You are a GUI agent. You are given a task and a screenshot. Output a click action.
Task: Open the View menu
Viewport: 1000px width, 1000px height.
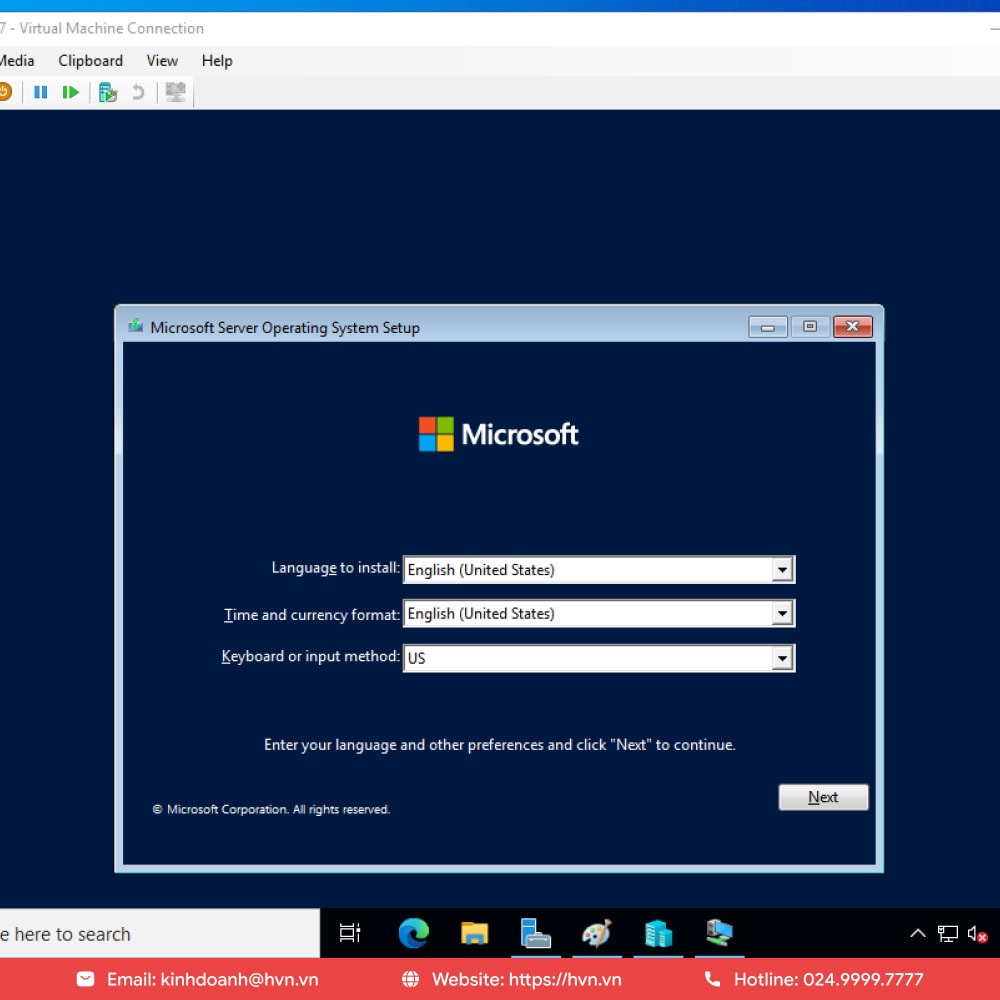click(x=162, y=61)
